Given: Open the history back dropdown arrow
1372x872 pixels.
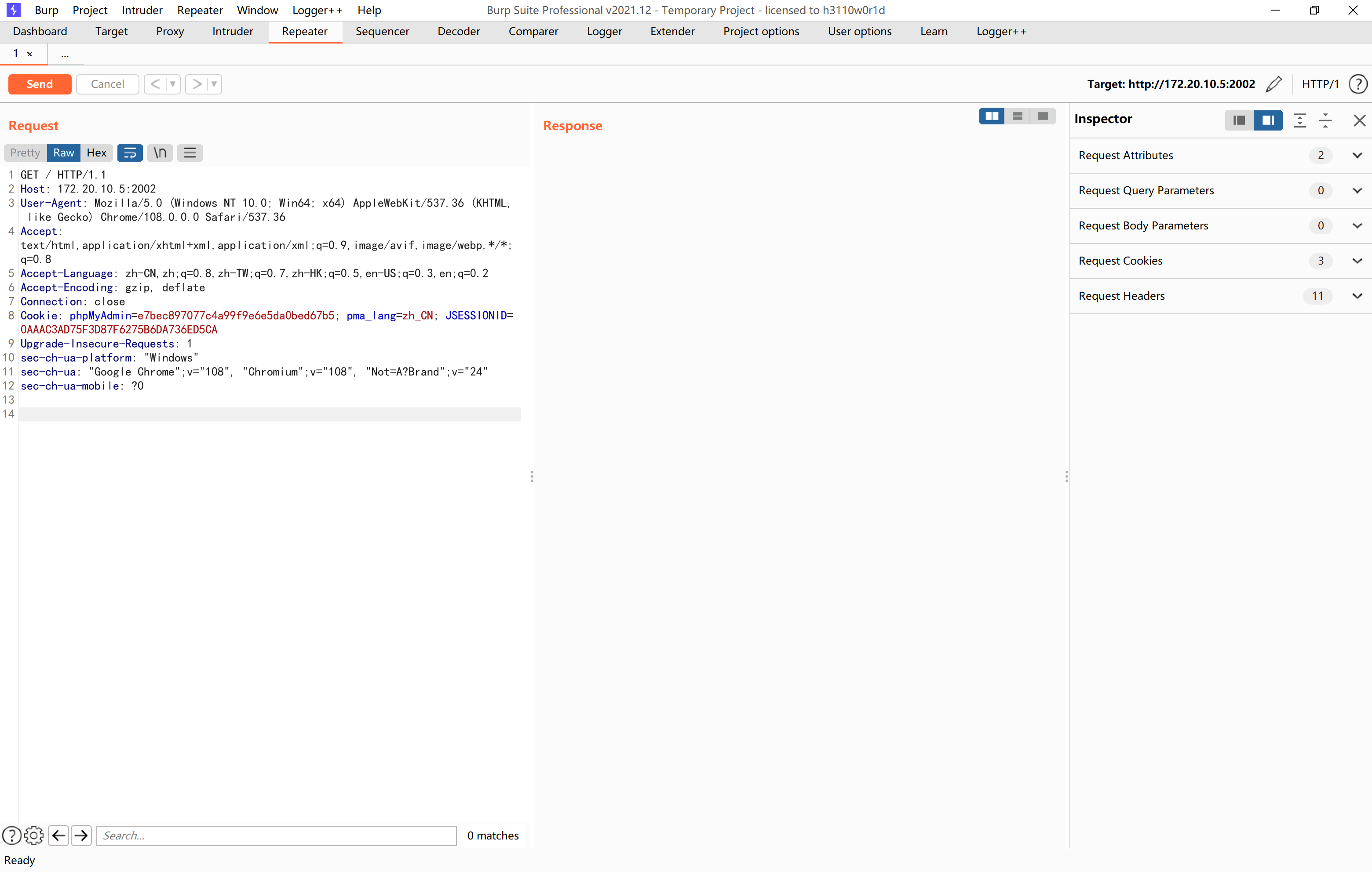Looking at the screenshot, I should [x=173, y=84].
